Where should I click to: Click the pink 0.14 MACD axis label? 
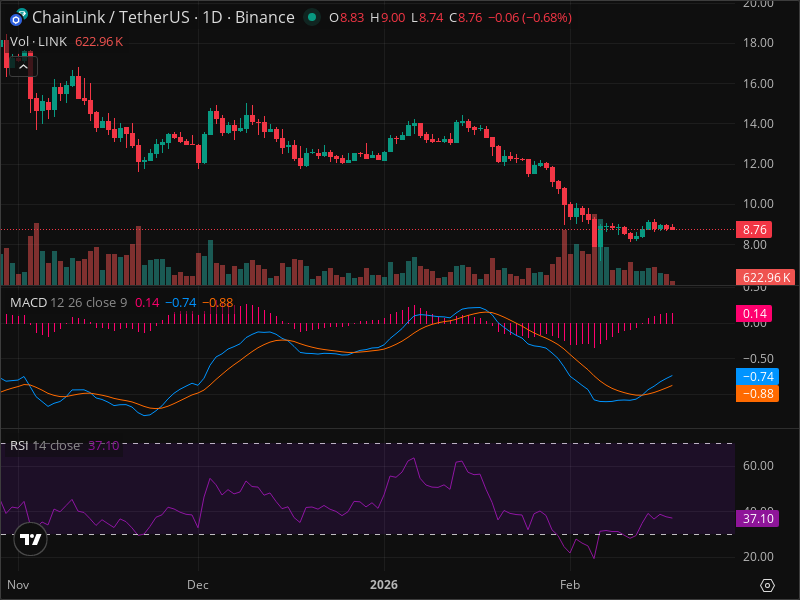(754, 313)
